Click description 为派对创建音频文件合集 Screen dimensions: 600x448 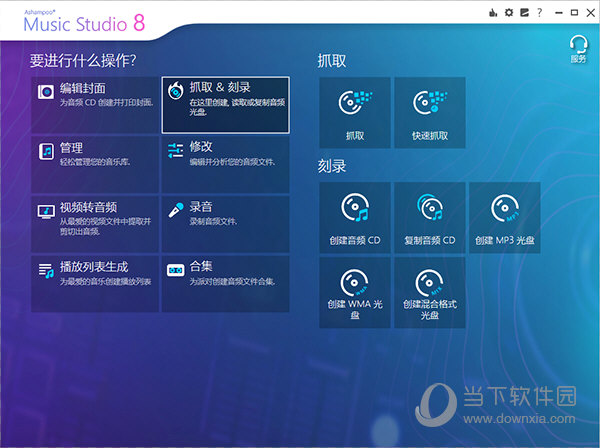232,282
